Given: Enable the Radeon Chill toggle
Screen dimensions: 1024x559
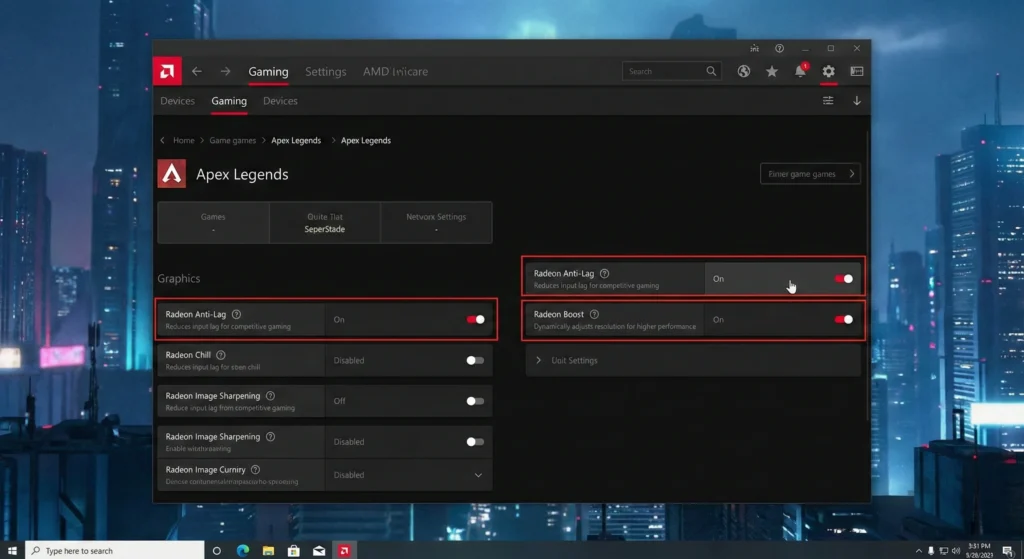Looking at the screenshot, I should [475, 360].
